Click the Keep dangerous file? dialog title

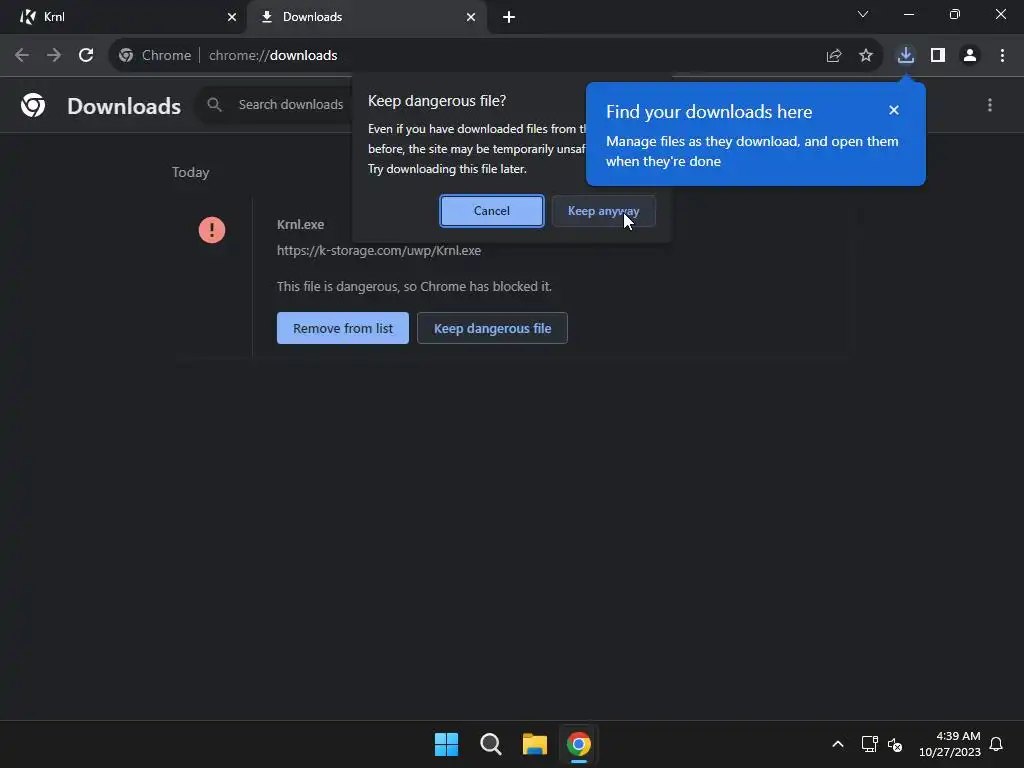point(437,101)
